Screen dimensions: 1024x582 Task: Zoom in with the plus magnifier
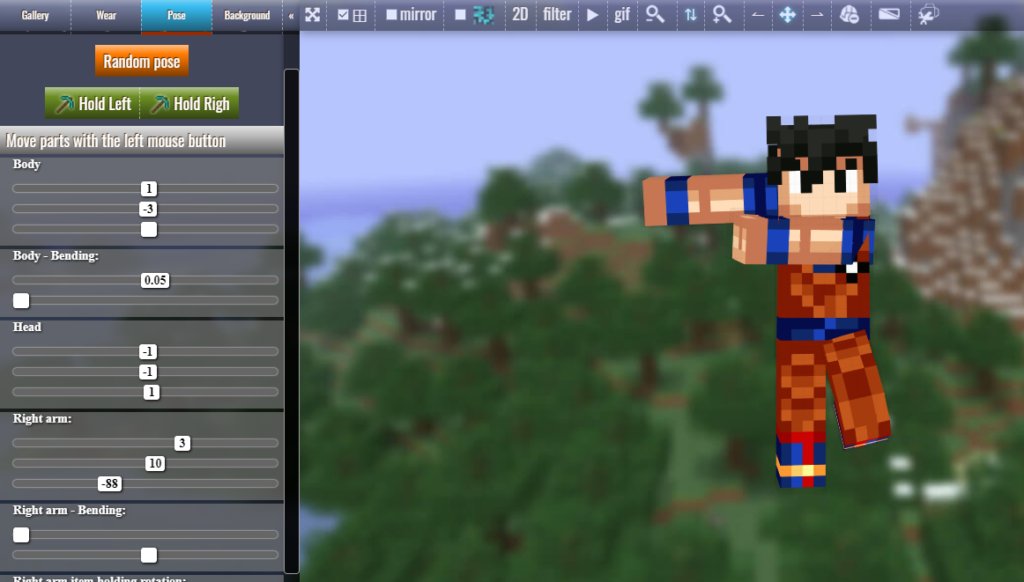click(x=722, y=14)
